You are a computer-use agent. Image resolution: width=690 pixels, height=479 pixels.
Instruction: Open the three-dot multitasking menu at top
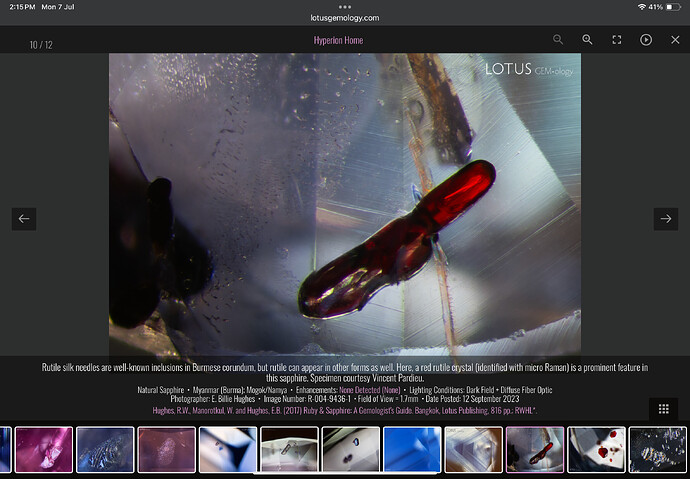pyautogui.click(x=345, y=7)
